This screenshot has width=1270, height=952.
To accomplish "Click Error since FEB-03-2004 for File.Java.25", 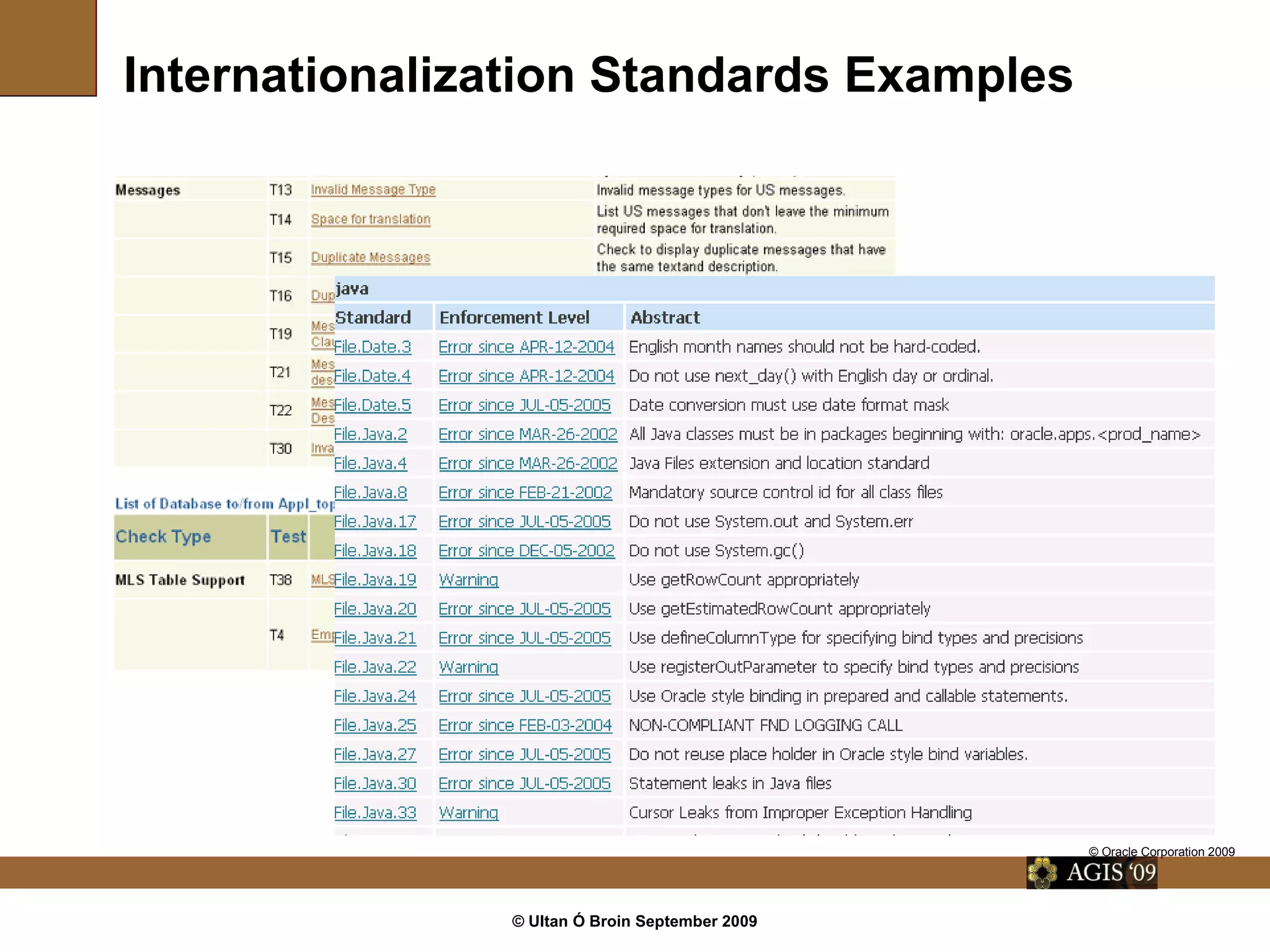I will point(525,725).
